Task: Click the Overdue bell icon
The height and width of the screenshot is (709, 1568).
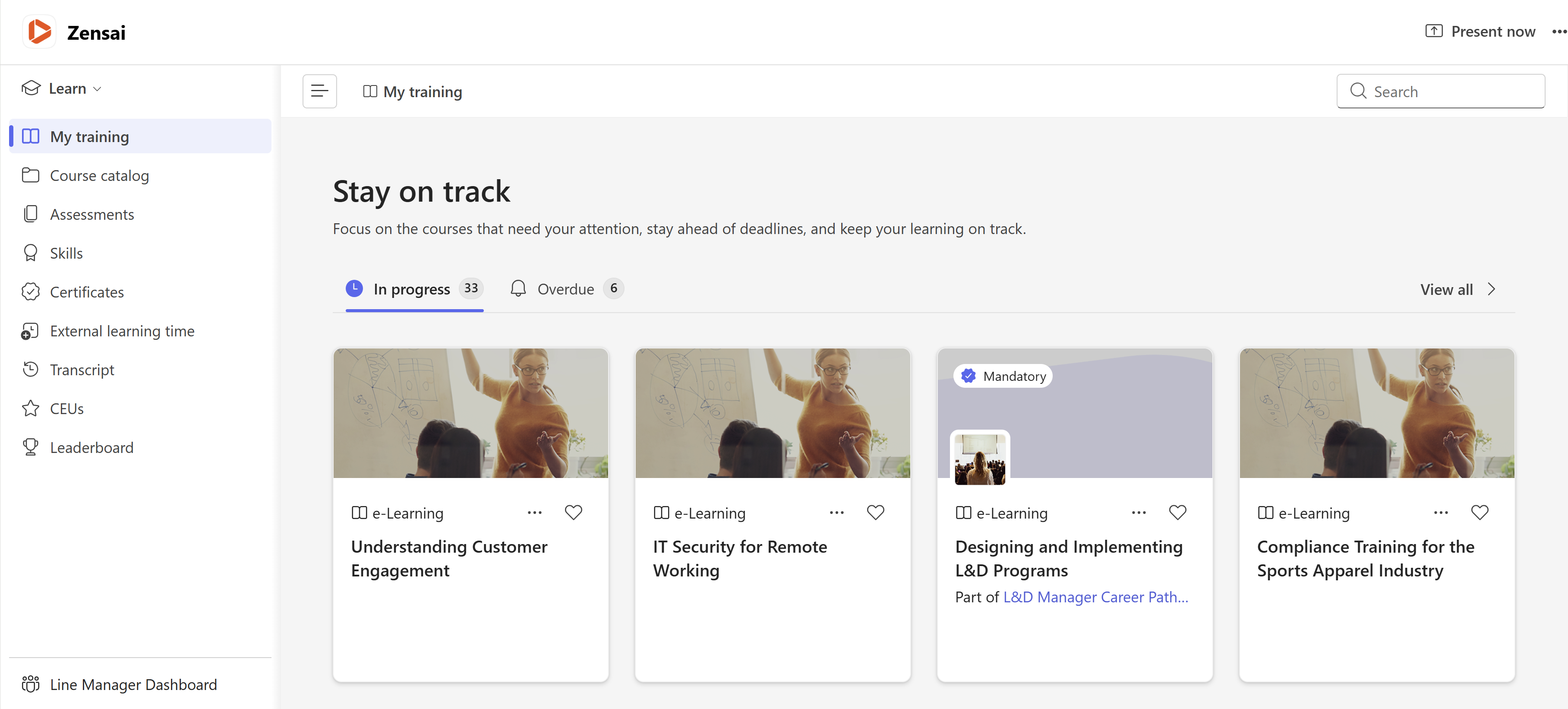Action: coord(518,289)
